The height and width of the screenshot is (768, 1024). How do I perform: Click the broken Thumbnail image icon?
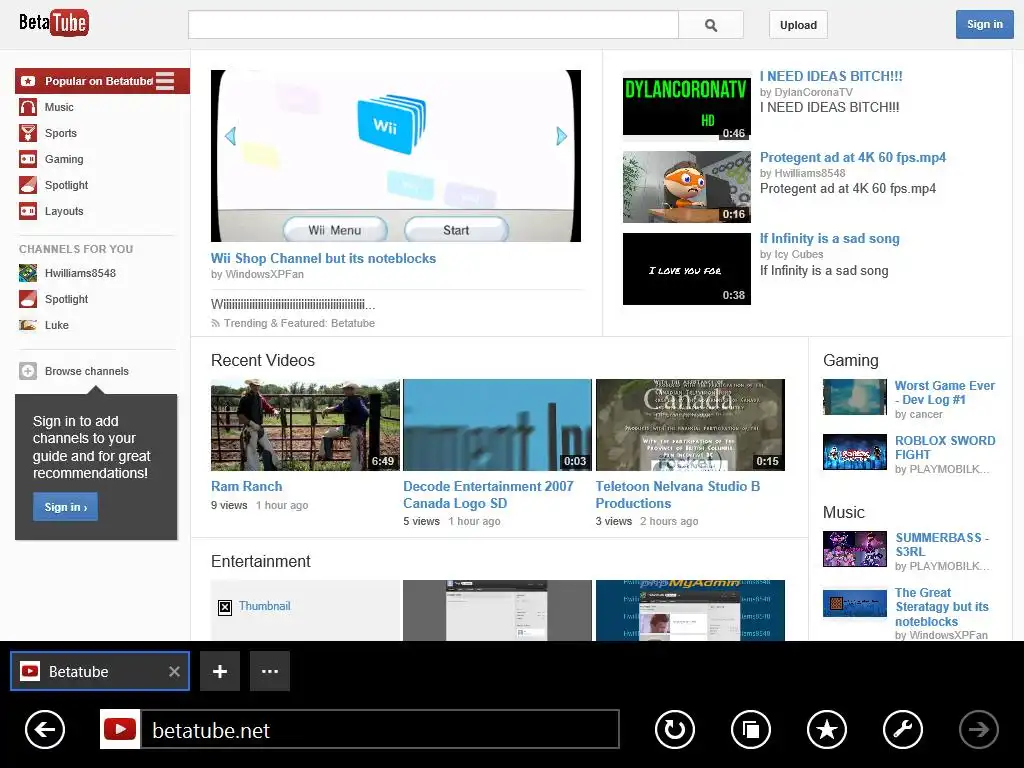225,608
